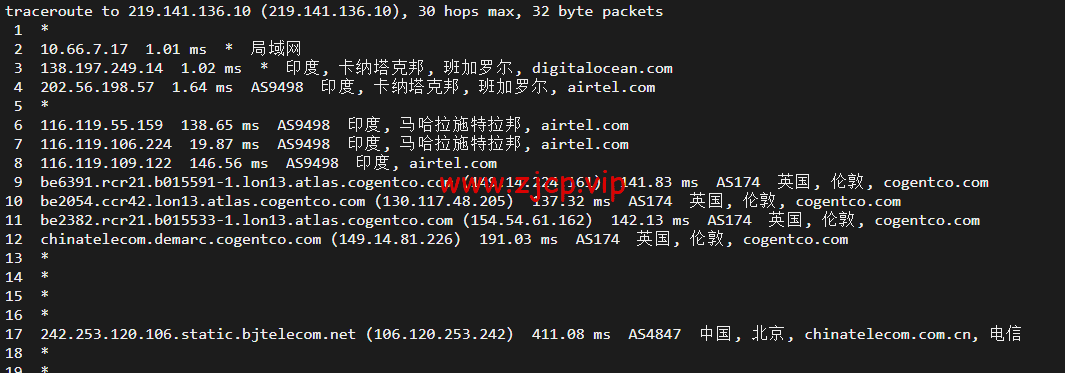Click the digitalocean.com text on hop 3
Screen dimensions: 1065x373
pyautogui.click(x=602, y=69)
